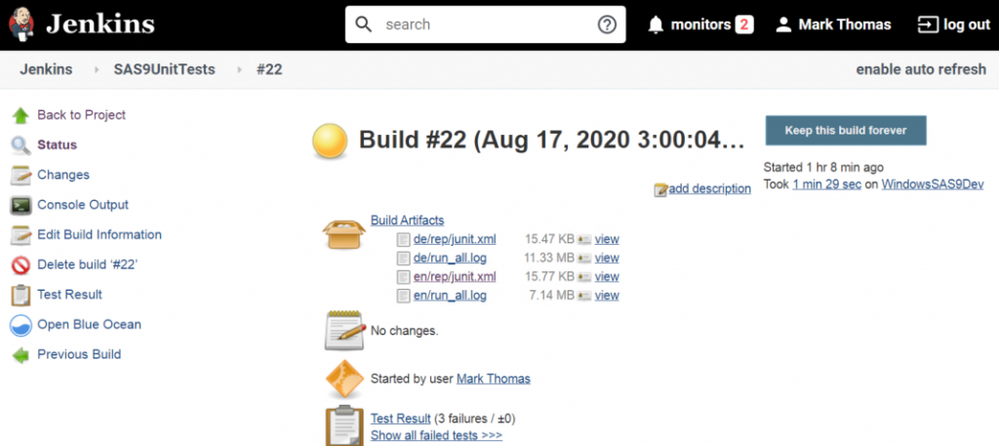Click the search help question mark icon
The image size is (999, 446).
[x=607, y=25]
